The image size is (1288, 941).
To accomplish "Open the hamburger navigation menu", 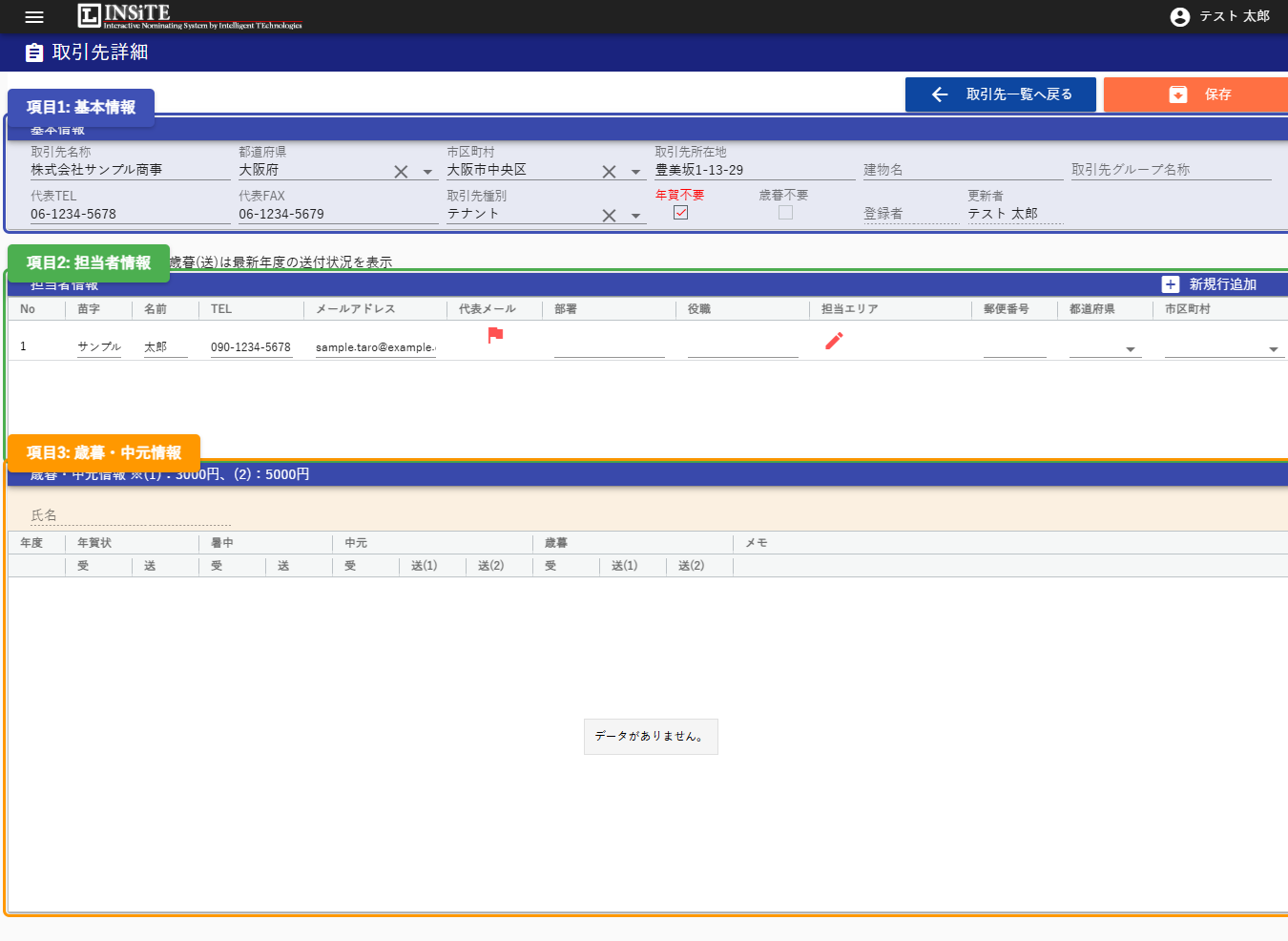I will [34, 17].
